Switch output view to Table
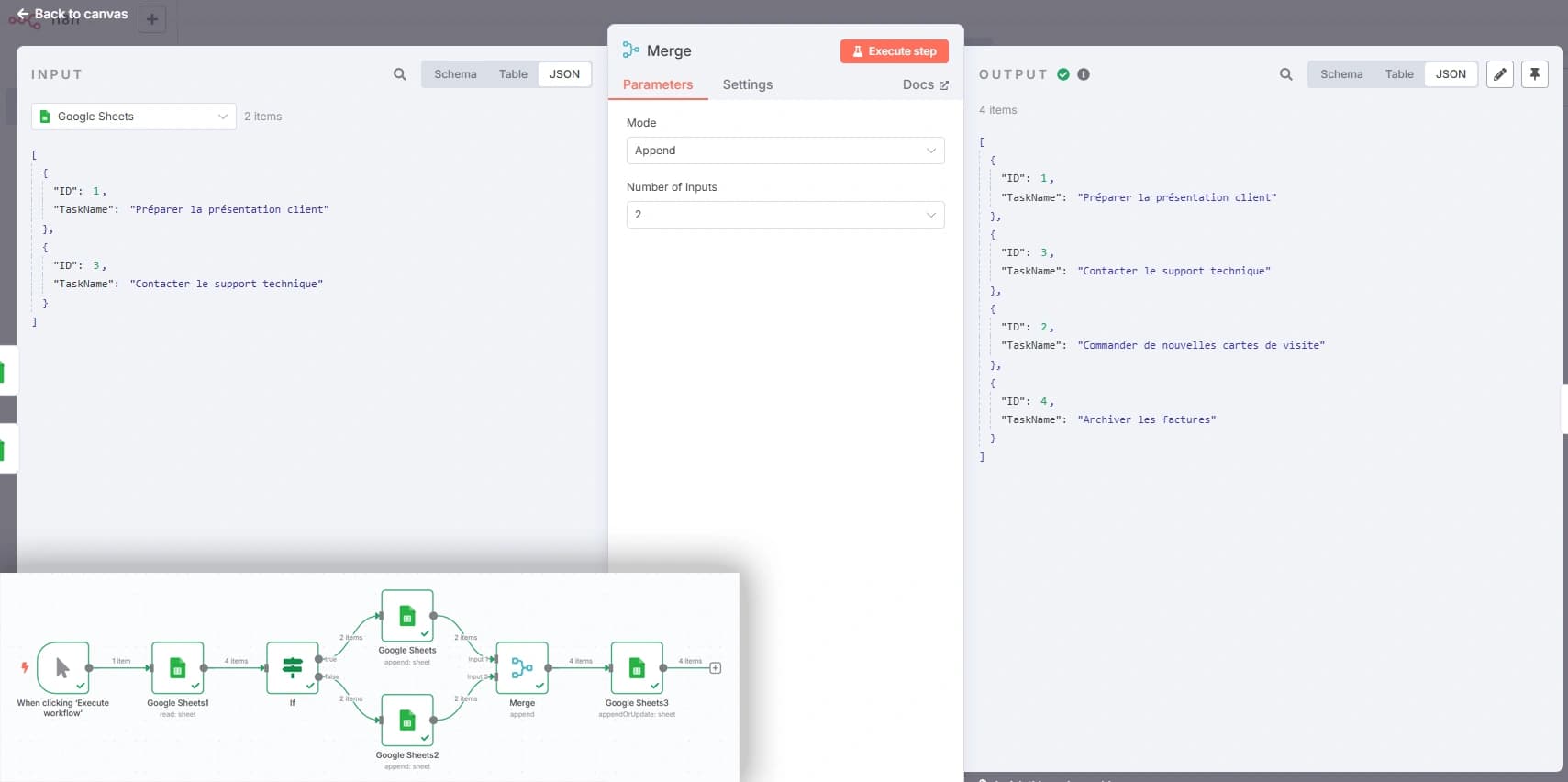 point(1398,74)
